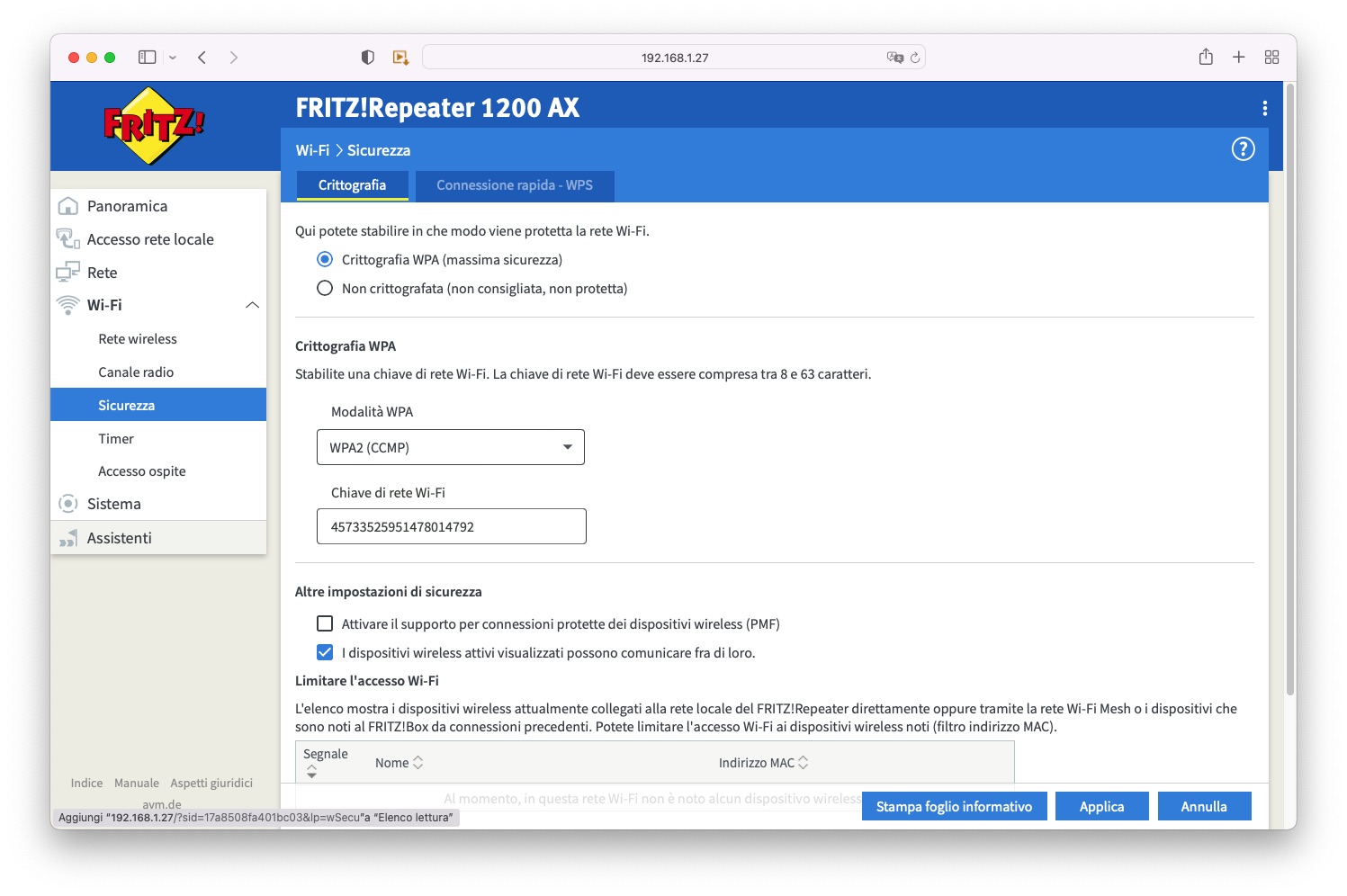The height and width of the screenshot is (896, 1347).
Task: Click the page vertical scrollbar
Action: coord(1291,389)
